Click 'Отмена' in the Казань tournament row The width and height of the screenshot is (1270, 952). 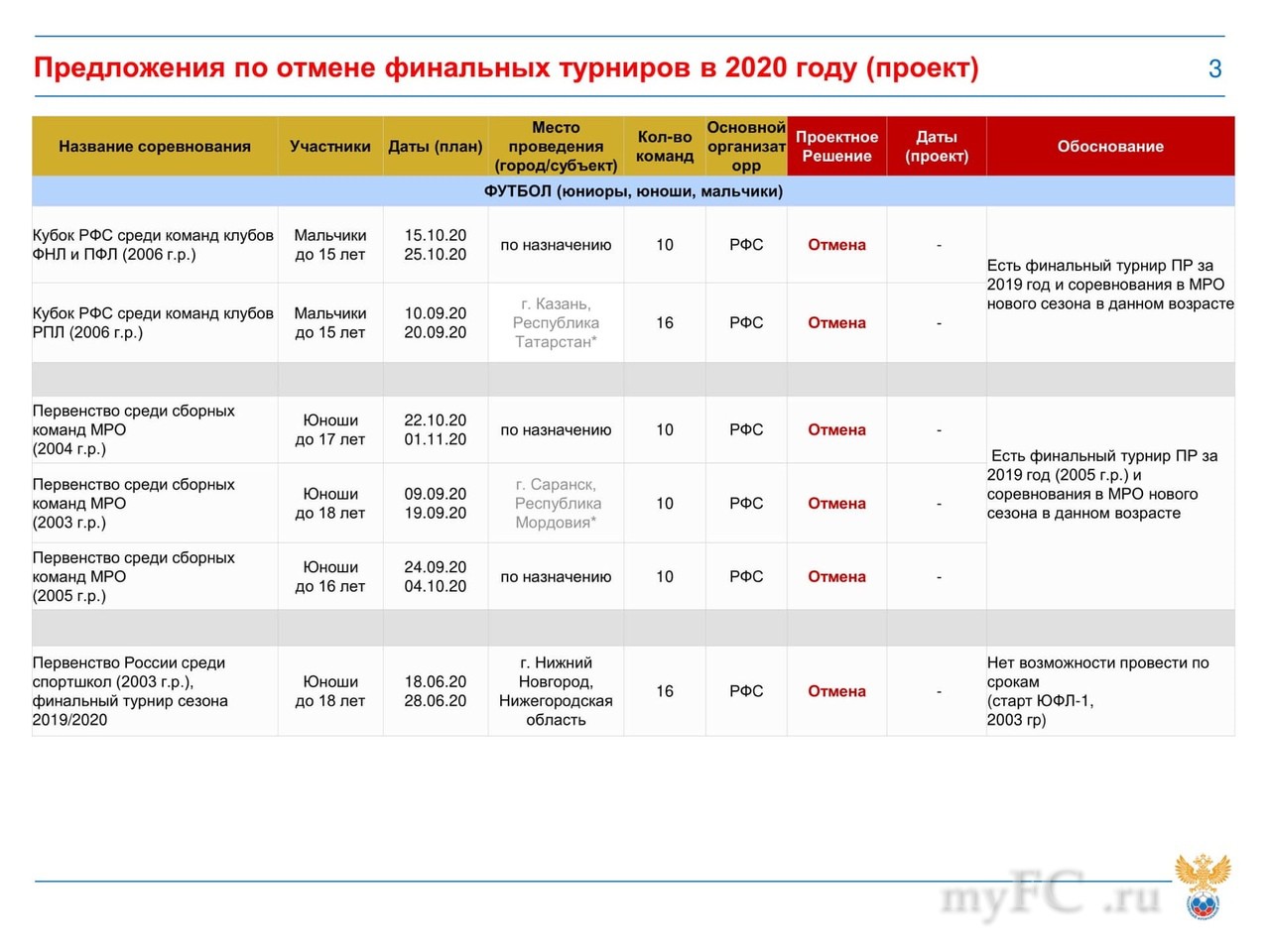836,323
